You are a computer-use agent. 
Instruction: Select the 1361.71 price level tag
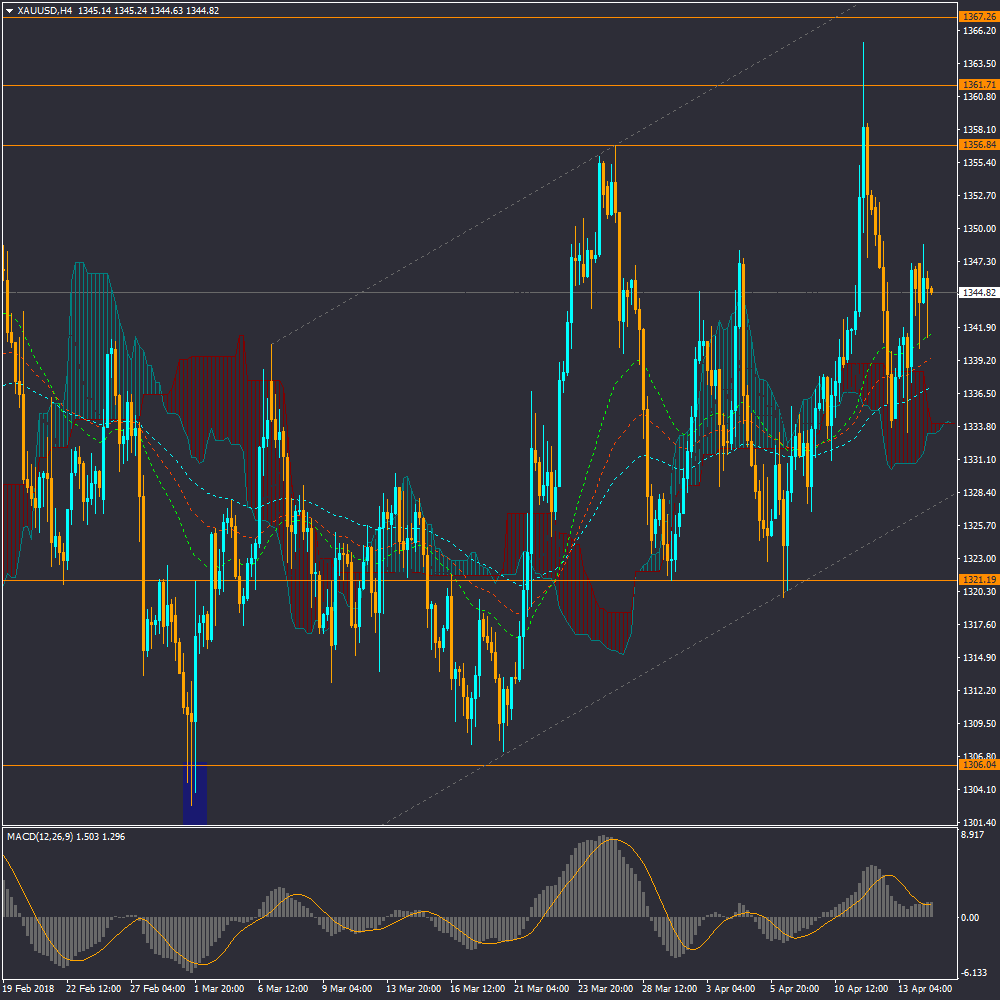[978, 85]
